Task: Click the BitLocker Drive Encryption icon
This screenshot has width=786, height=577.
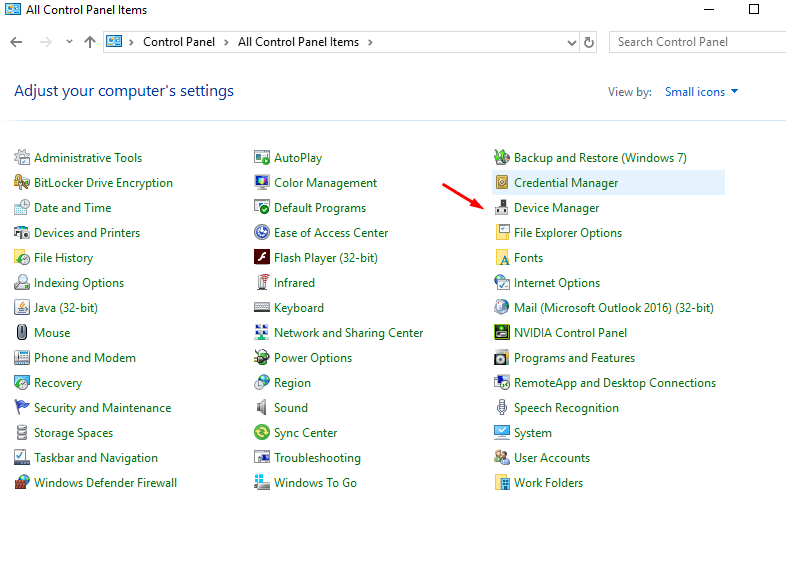Action: [22, 183]
